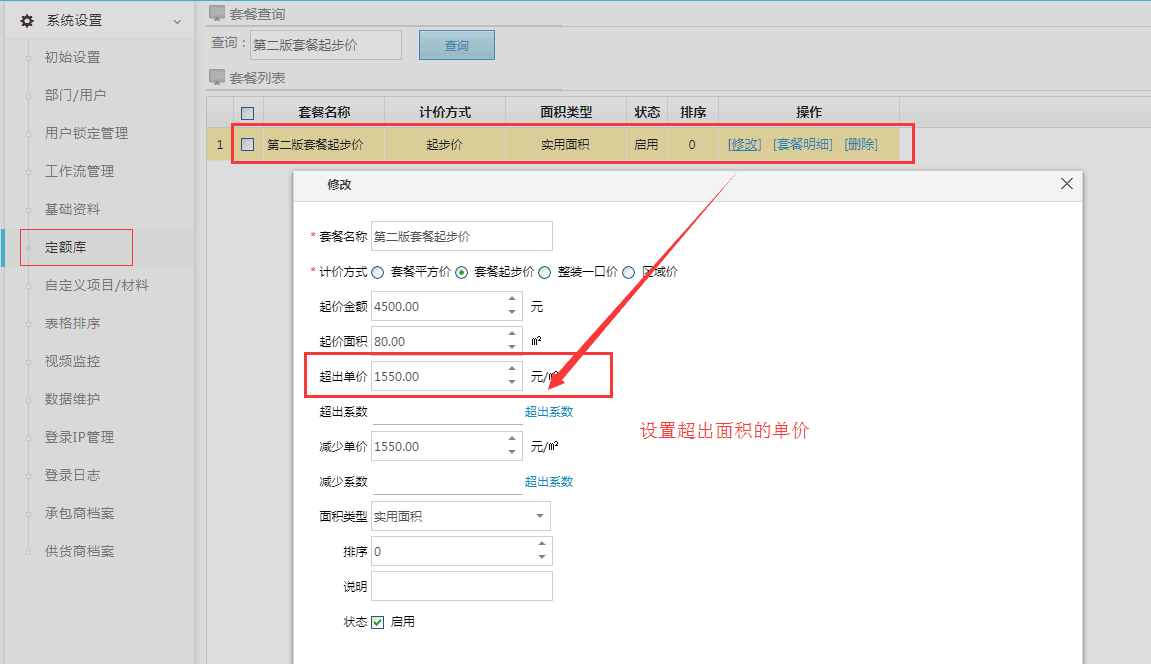The height and width of the screenshot is (664, 1151).
Task: Close the 修改 dialog with X
Action: [1066, 184]
